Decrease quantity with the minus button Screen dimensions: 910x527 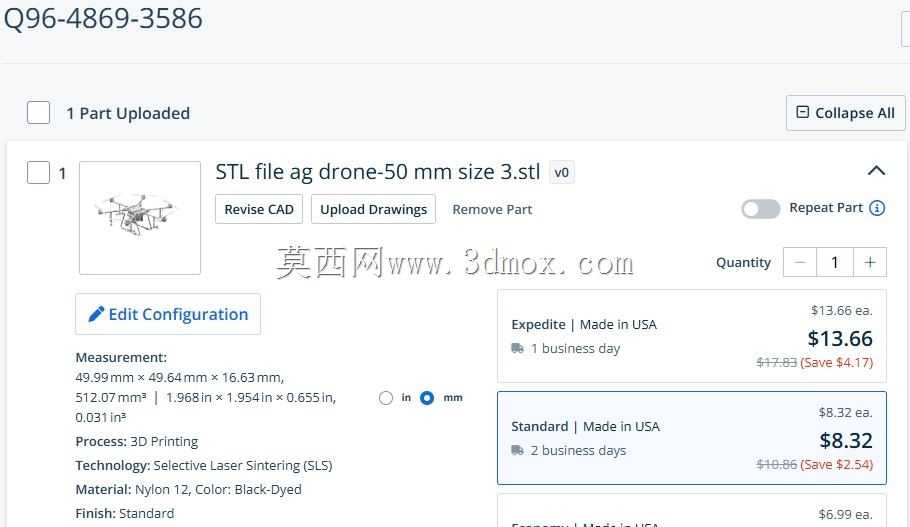pos(800,262)
